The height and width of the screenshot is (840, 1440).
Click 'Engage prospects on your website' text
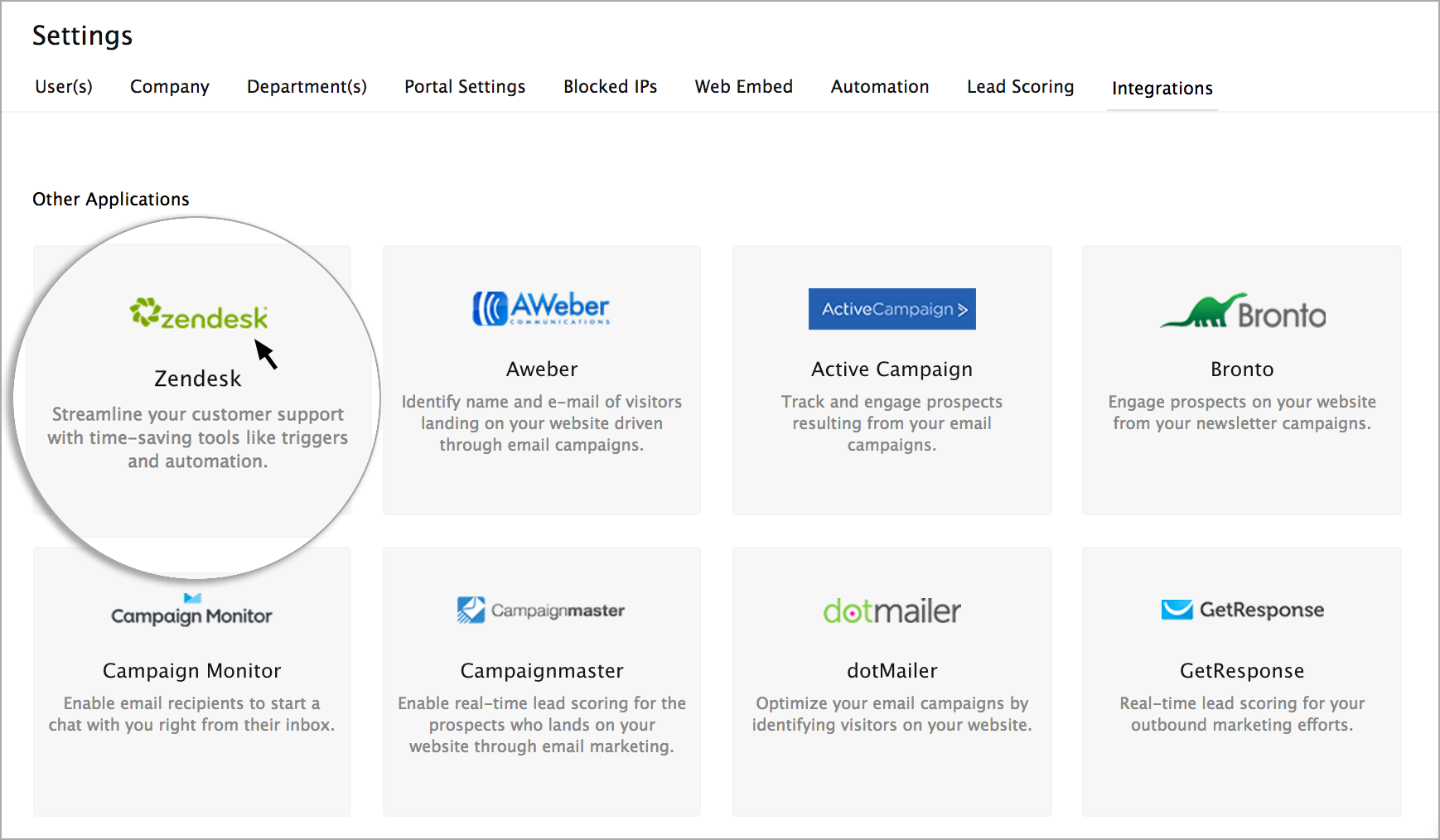(x=1242, y=413)
